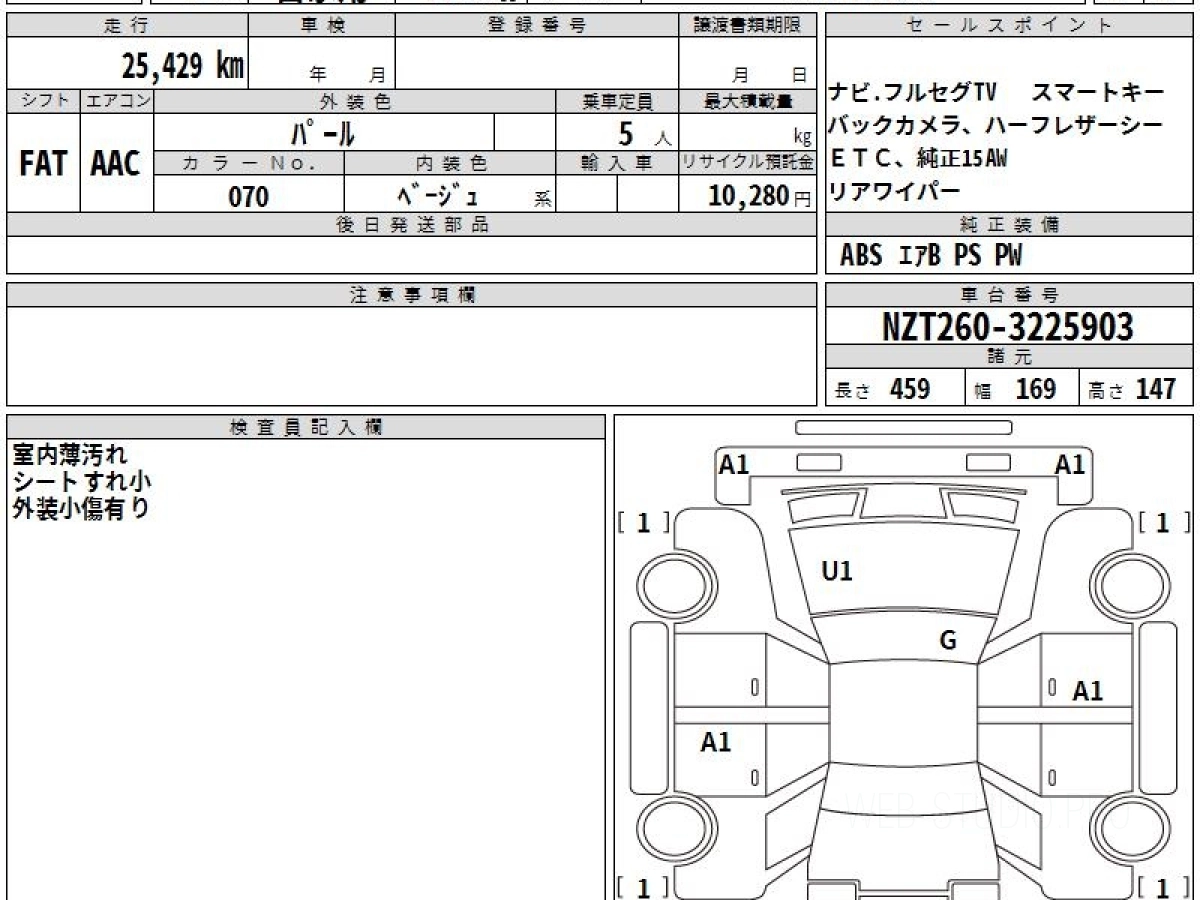Select the FAT shift value

click(43, 164)
